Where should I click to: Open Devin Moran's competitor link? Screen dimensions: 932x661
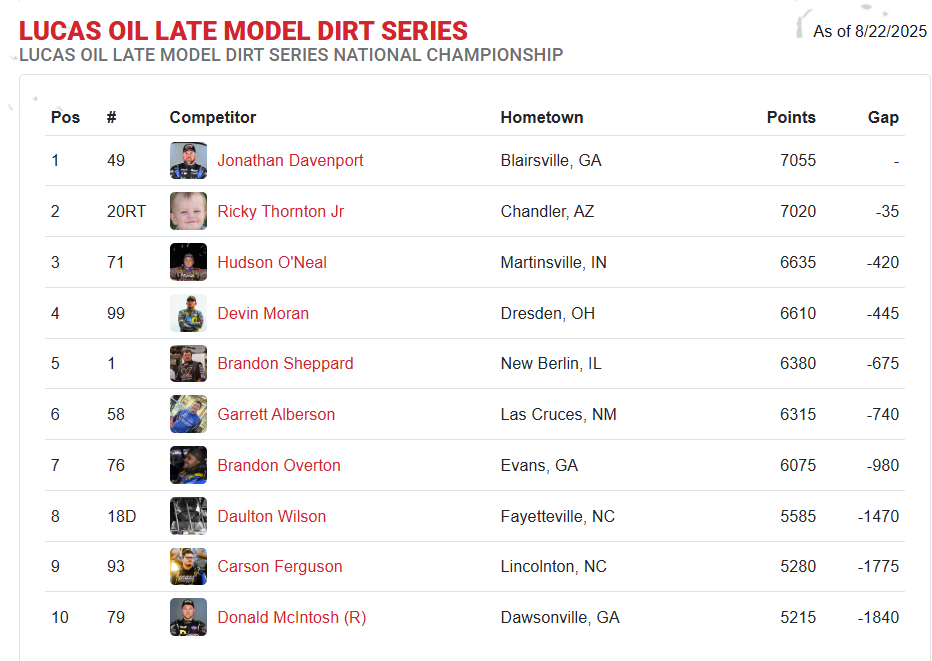click(x=263, y=313)
